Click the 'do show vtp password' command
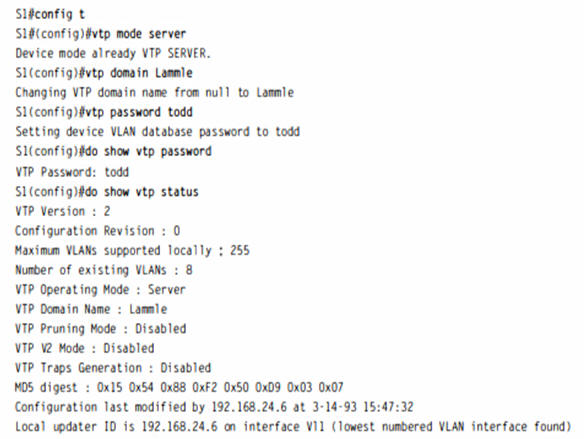 (x=148, y=152)
